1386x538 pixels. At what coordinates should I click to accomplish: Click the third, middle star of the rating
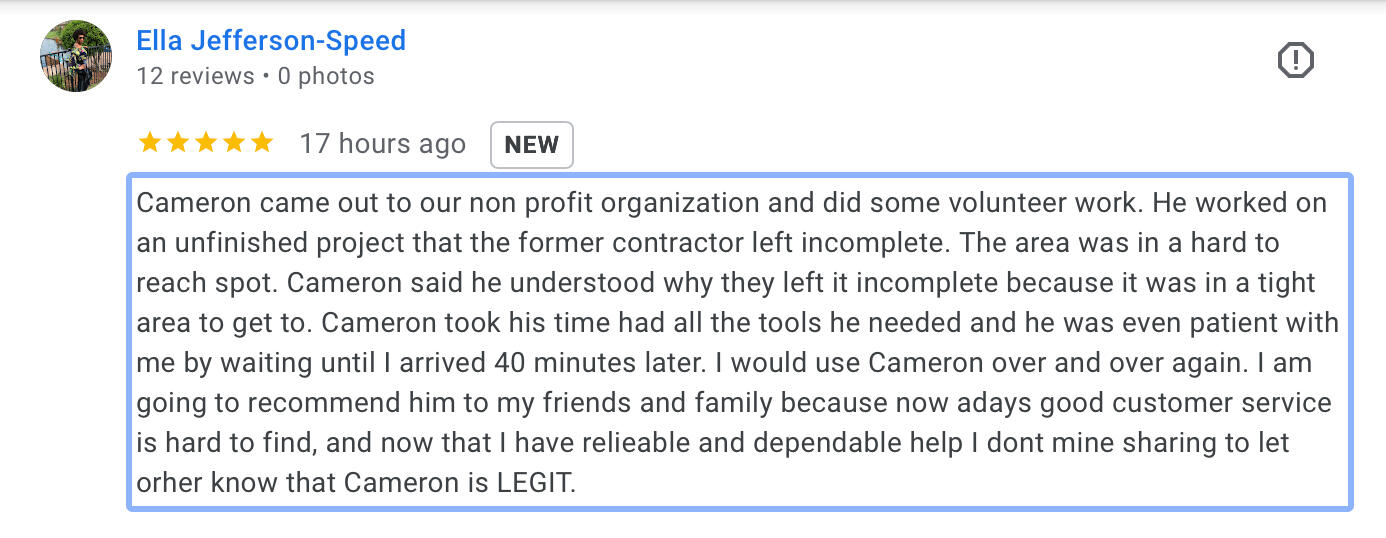click(205, 143)
